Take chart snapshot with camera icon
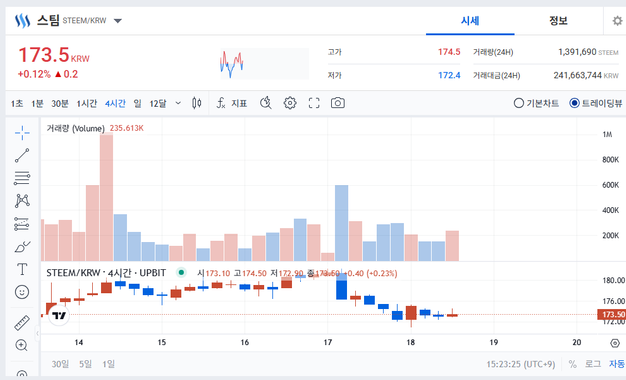 [x=338, y=103]
